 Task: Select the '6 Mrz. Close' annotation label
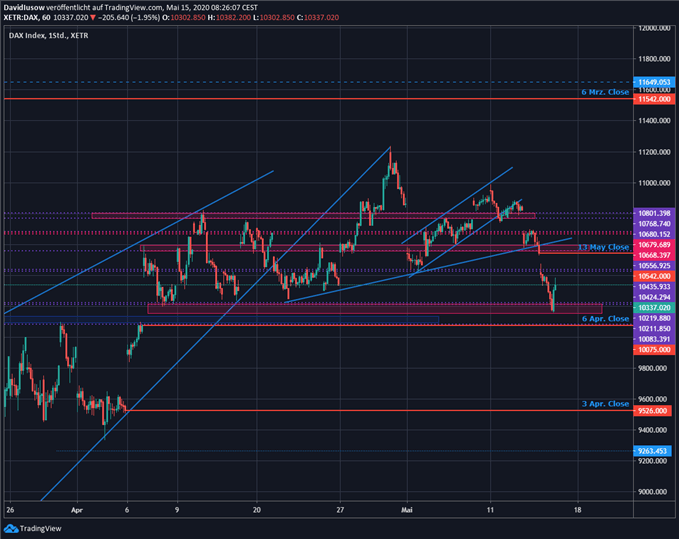tap(605, 92)
